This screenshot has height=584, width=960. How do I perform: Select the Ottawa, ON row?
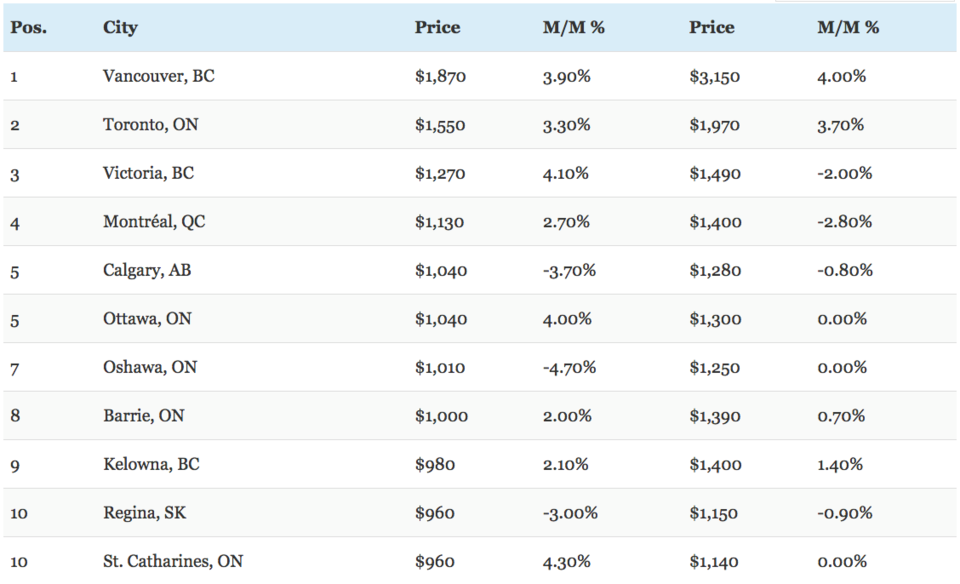pyautogui.click(x=480, y=318)
